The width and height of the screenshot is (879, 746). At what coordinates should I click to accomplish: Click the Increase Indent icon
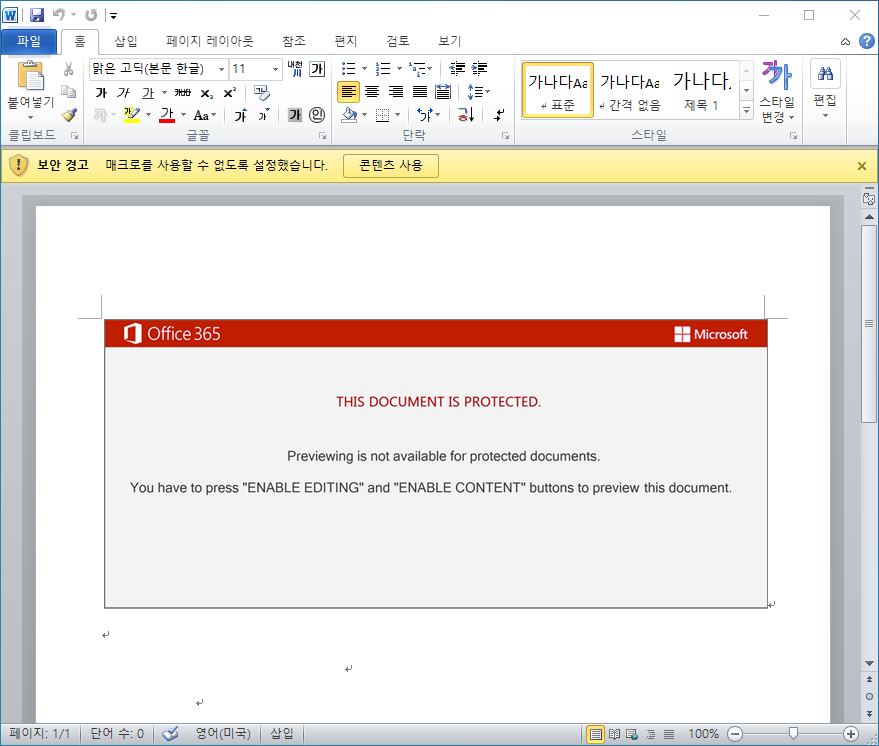[x=480, y=68]
